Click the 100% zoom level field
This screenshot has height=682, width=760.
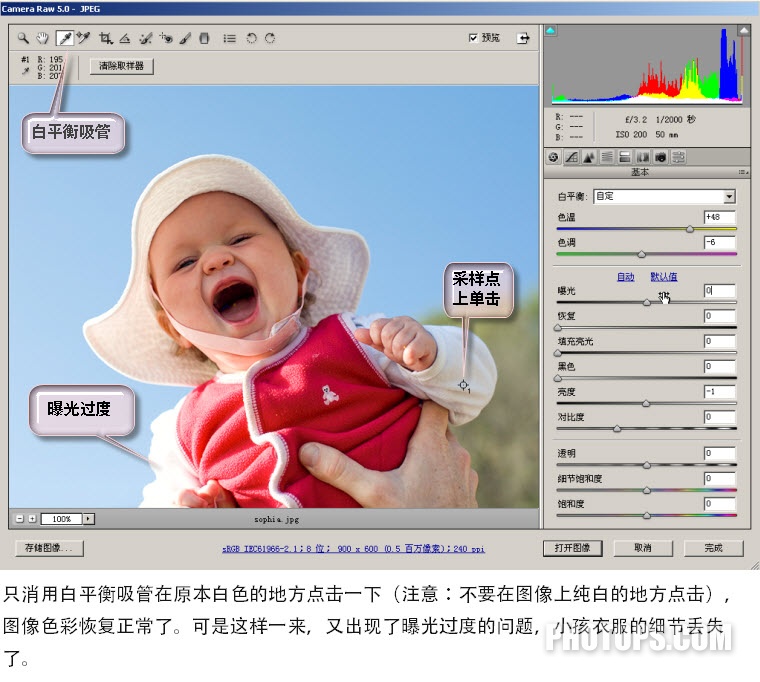pos(62,519)
